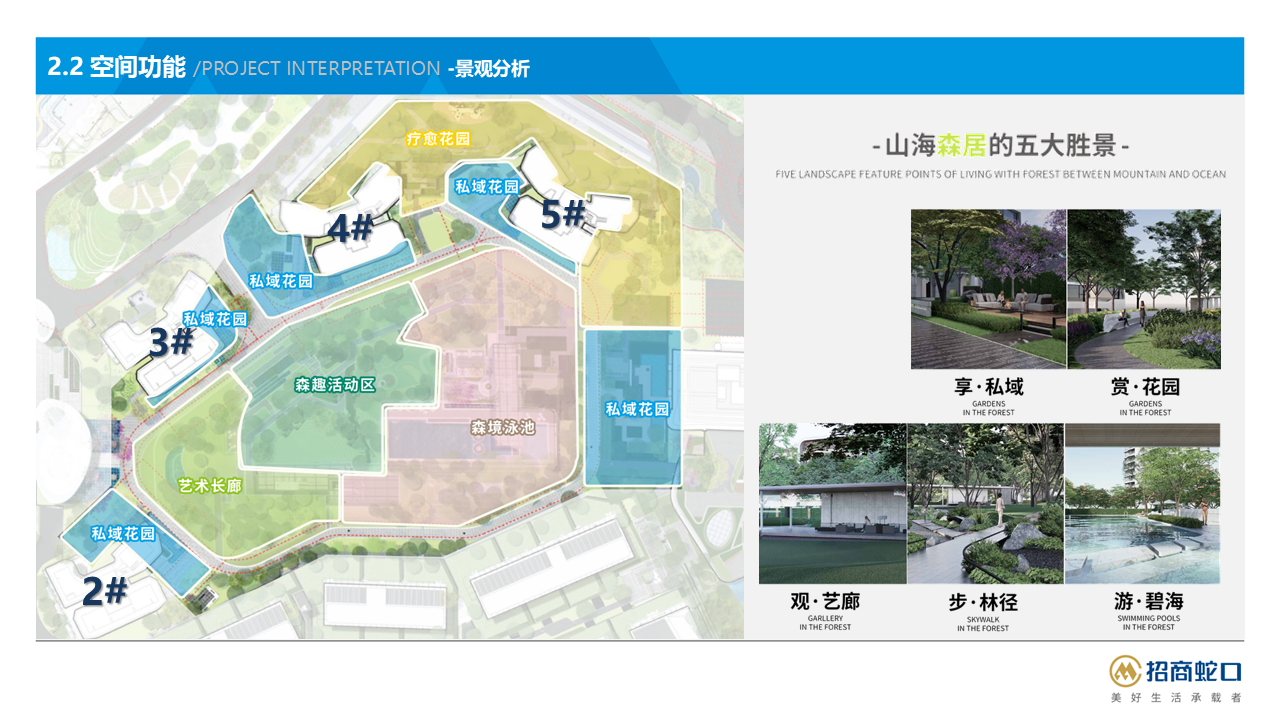Click the 4# building label
This screenshot has height=720, width=1280.
pos(350,229)
